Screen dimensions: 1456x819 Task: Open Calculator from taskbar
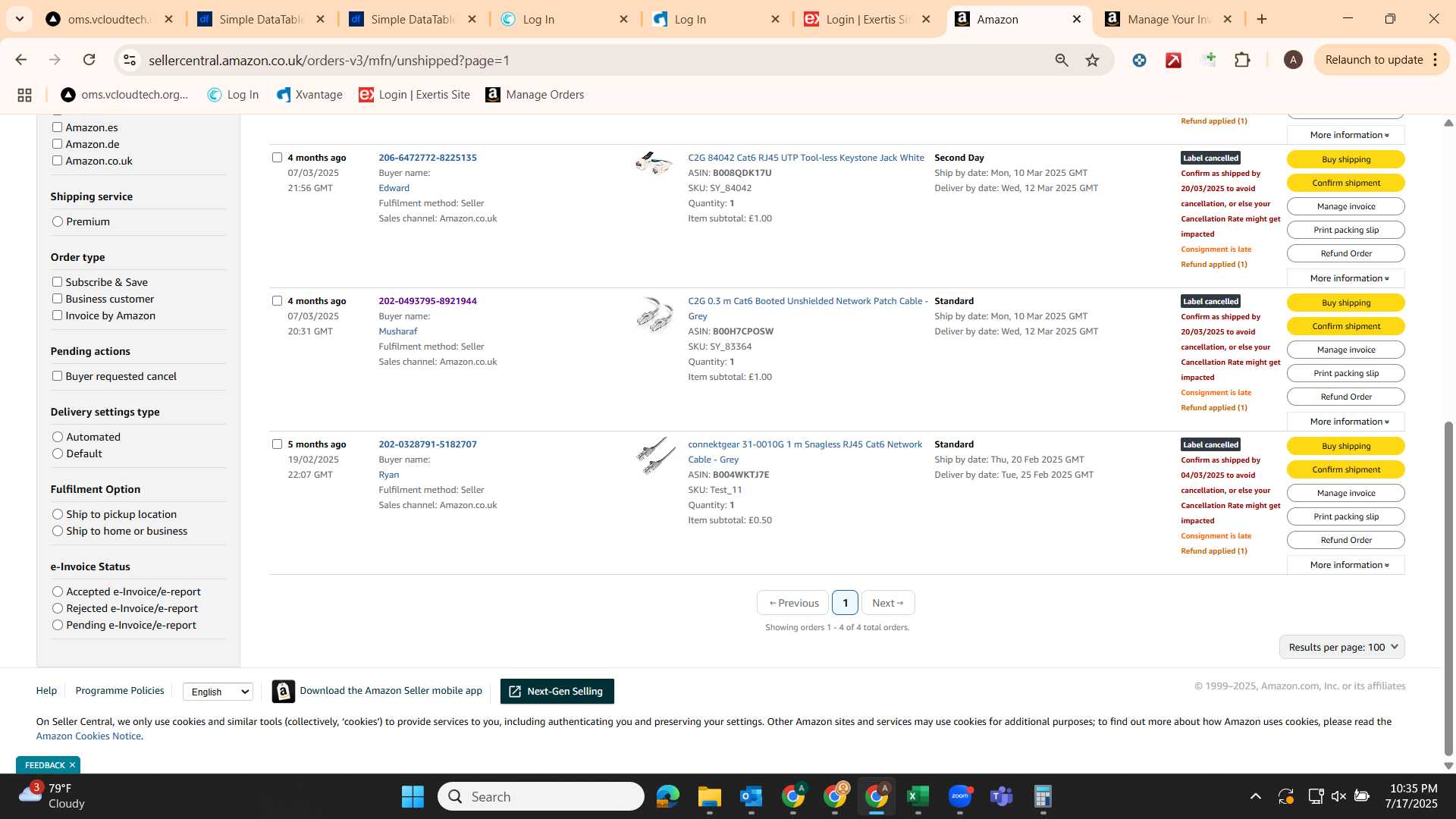pos(1043,796)
